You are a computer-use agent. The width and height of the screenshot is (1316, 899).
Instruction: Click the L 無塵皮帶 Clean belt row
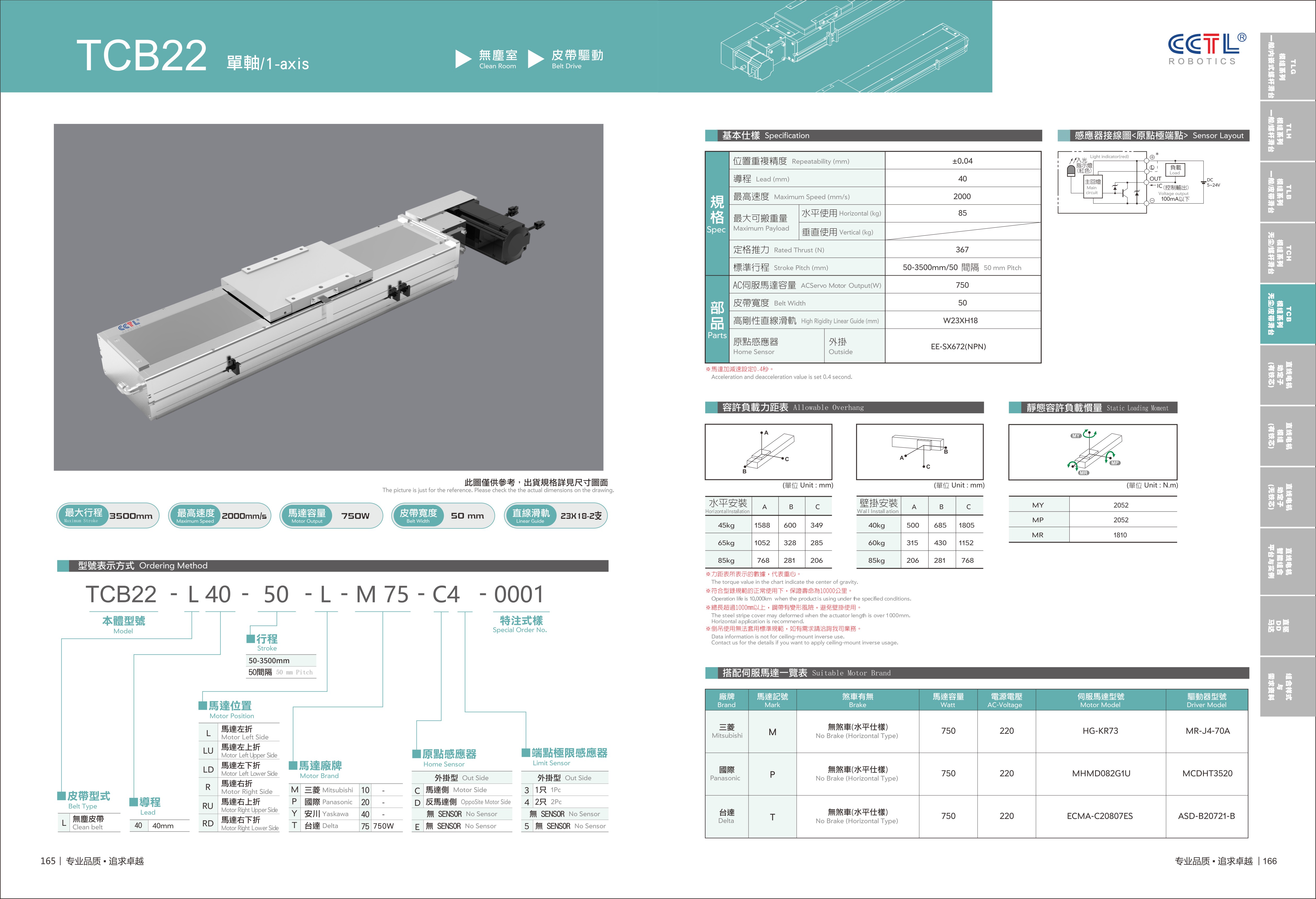(x=89, y=823)
